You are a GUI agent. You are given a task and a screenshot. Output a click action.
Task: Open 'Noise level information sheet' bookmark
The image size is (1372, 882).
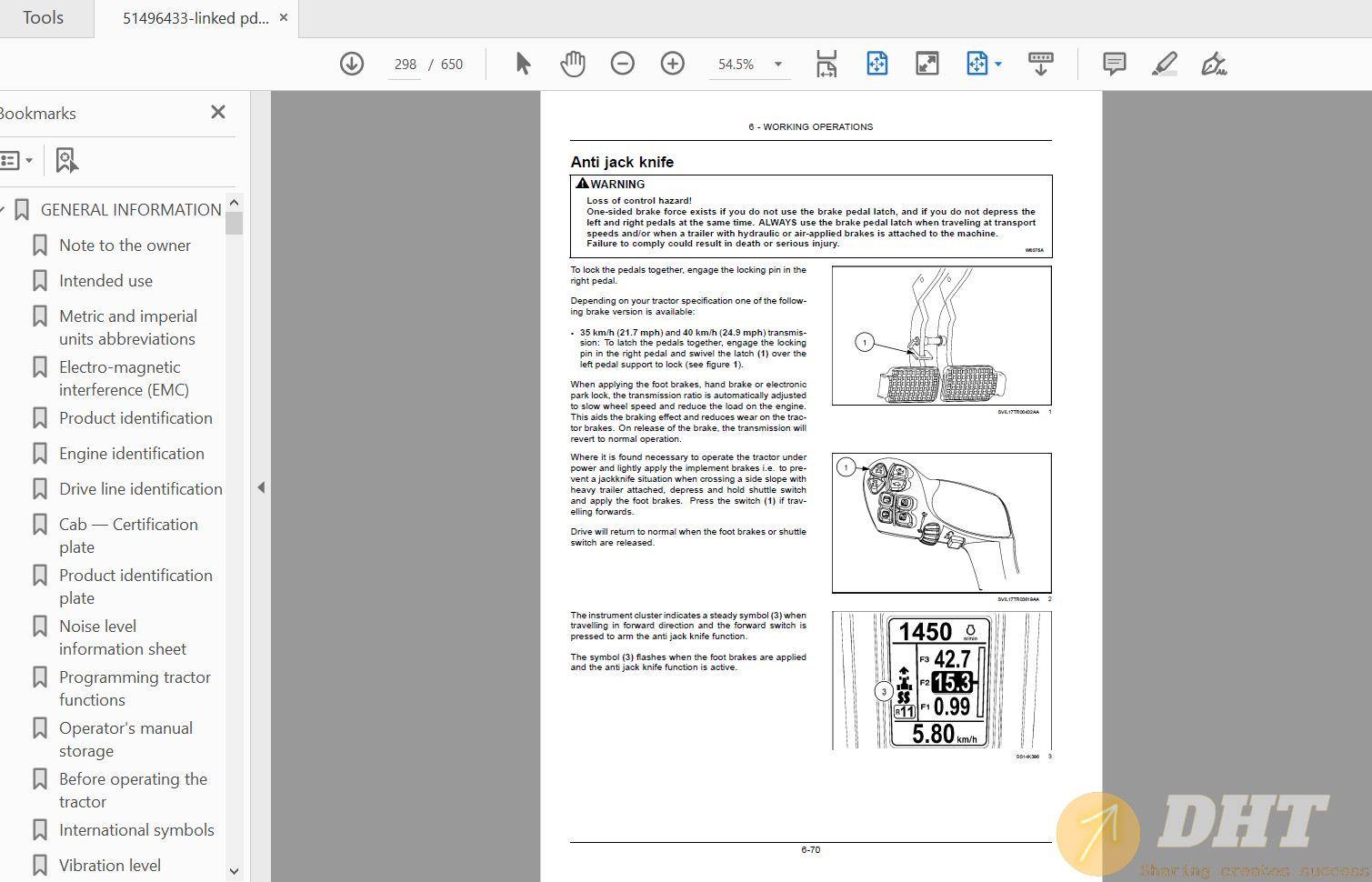pyautogui.click(x=123, y=637)
